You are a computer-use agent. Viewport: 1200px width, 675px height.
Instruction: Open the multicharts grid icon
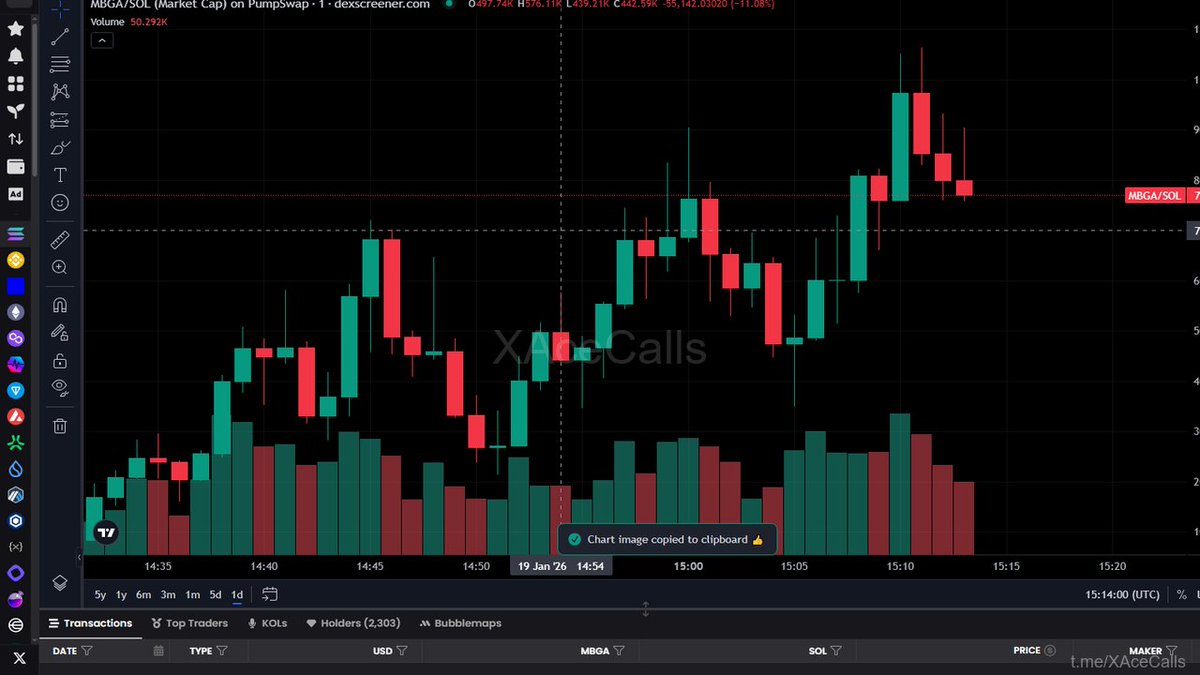click(x=15, y=84)
